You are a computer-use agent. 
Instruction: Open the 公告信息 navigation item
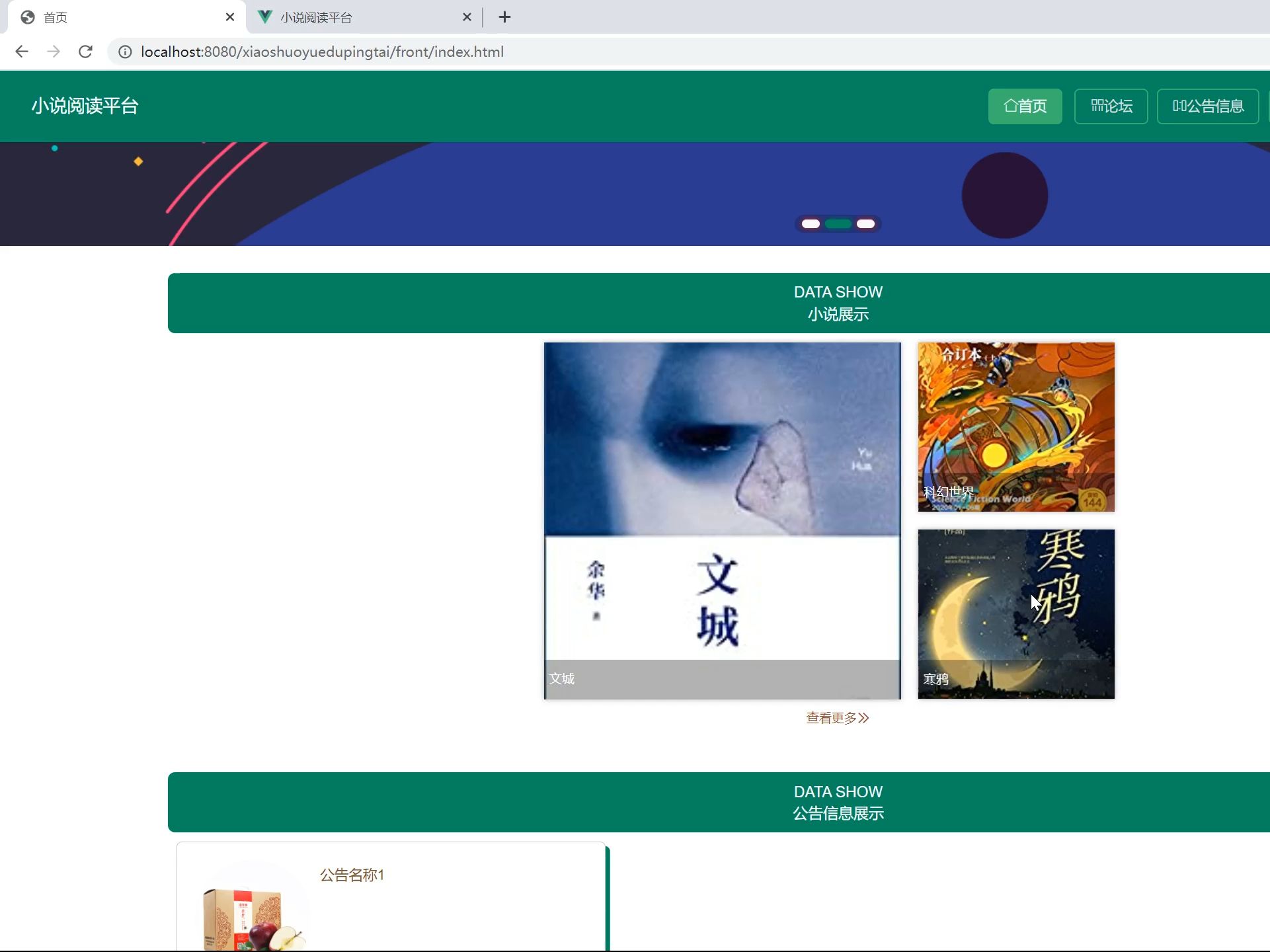pos(1208,106)
